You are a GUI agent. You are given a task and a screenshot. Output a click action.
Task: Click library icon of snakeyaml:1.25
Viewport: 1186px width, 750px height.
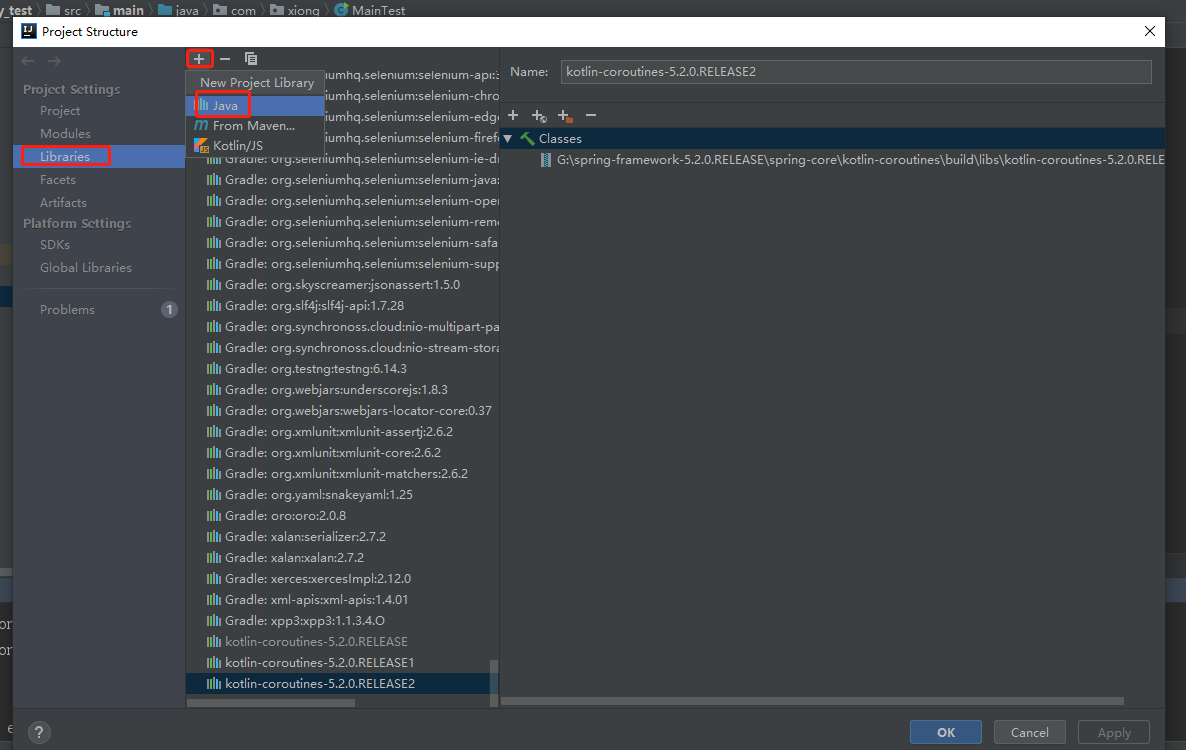click(214, 494)
